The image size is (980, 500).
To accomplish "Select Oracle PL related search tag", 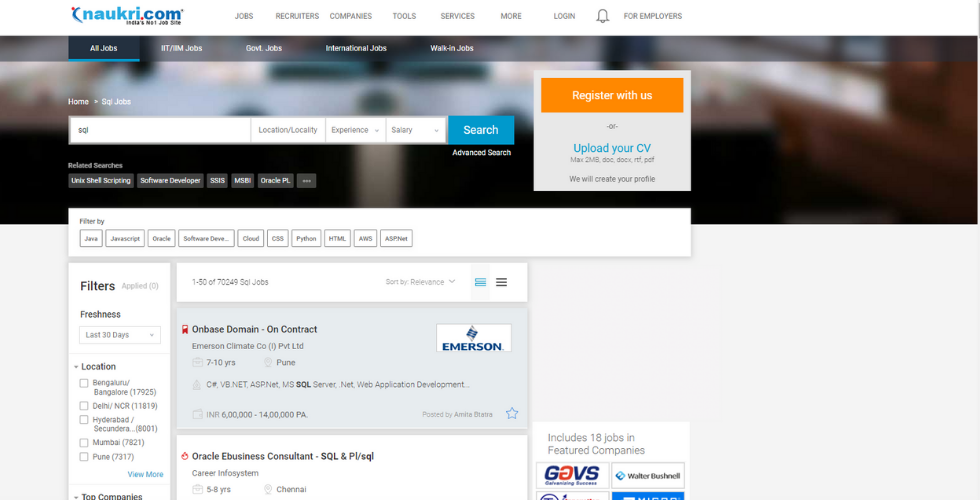I will 276,181.
